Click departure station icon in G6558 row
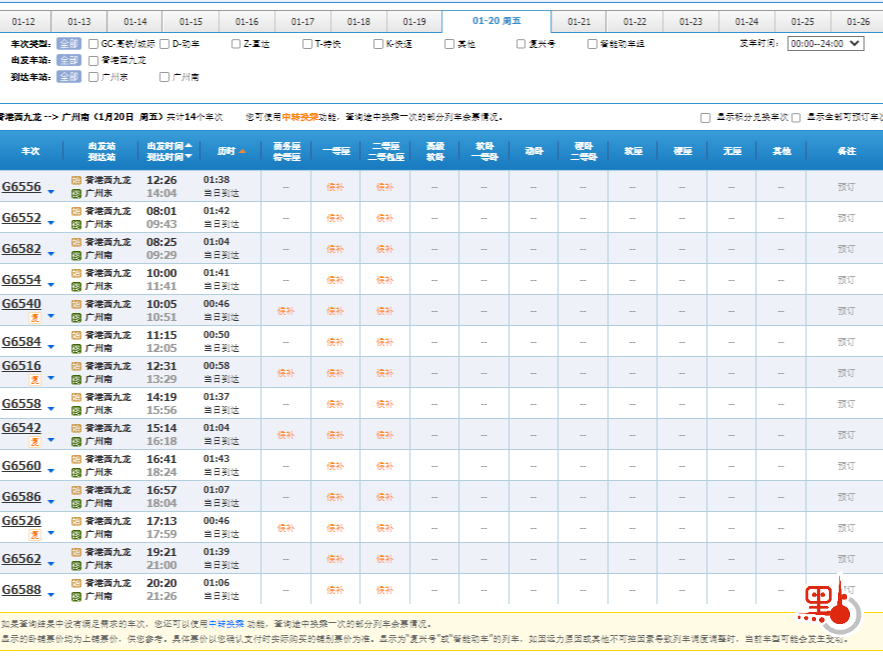 (76, 397)
